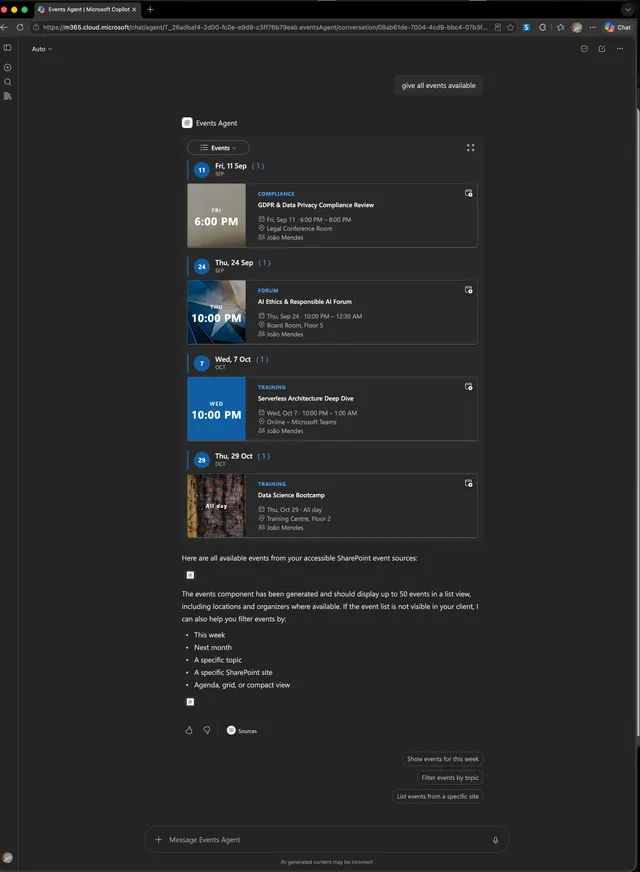Open the library icon in sidebar
The width and height of the screenshot is (640, 872).
pyautogui.click(x=7, y=96)
